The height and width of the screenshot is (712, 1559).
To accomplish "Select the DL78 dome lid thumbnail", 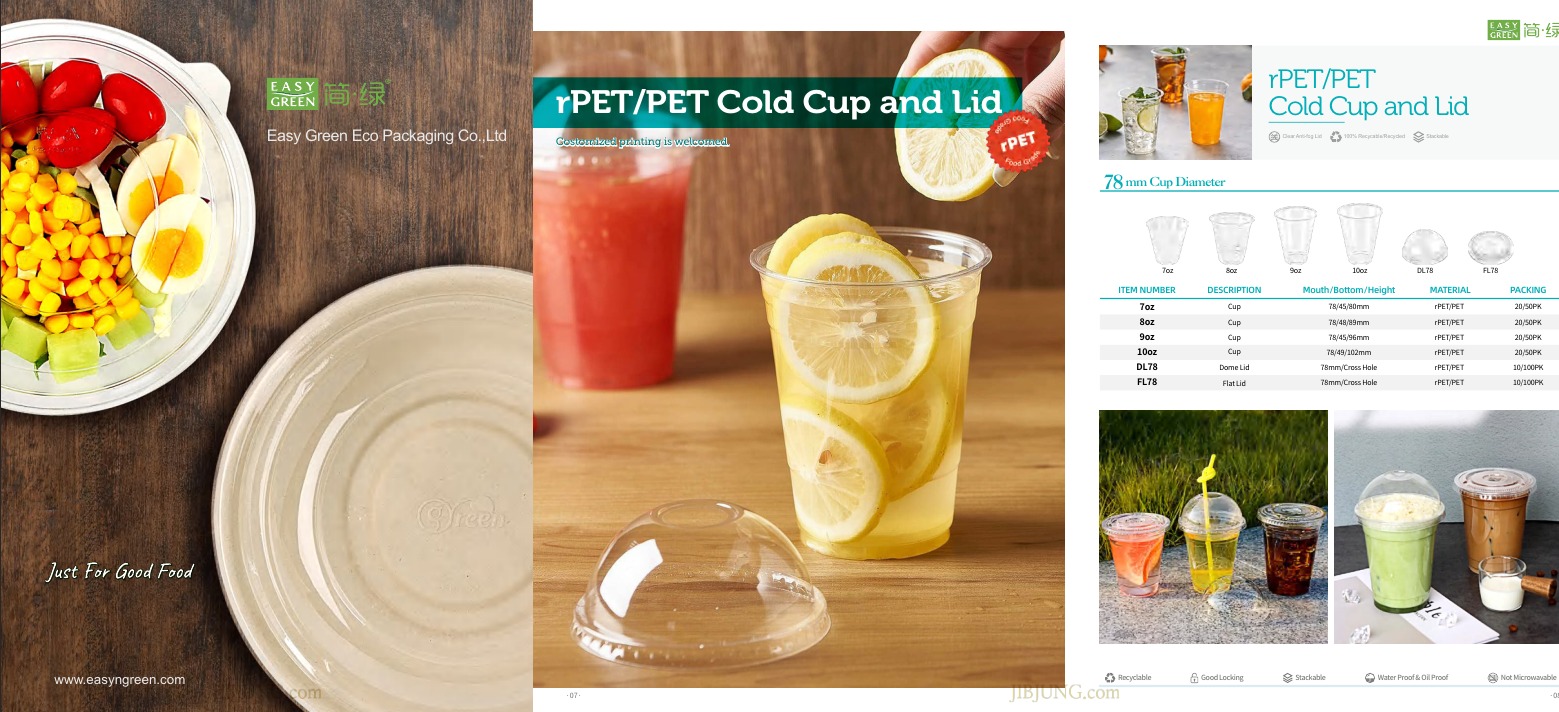I will [x=1425, y=248].
